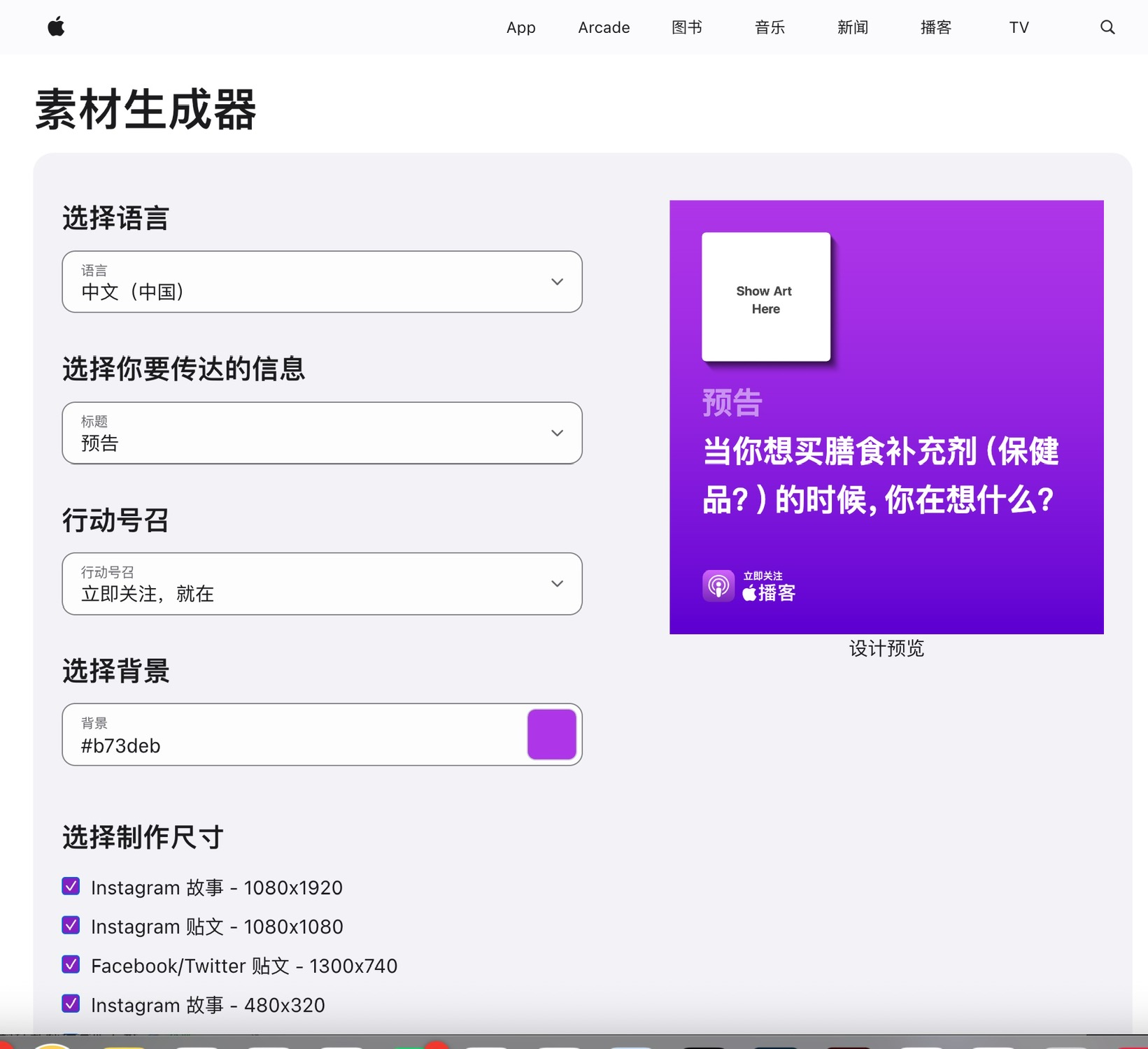
Task: Click the 选择背景 section heading
Action: pos(115,671)
